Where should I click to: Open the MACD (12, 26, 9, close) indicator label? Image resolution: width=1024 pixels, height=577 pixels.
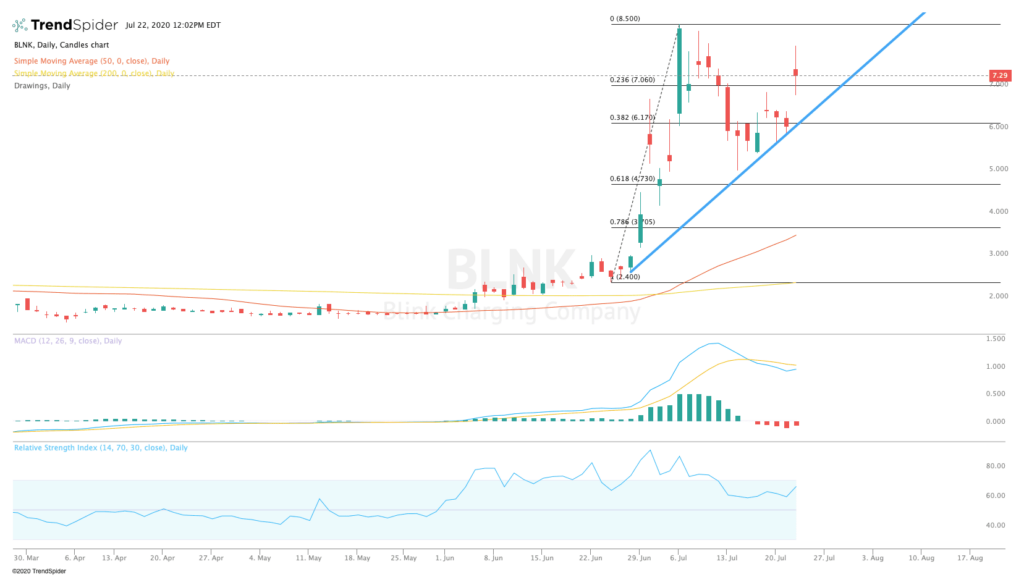tap(68, 341)
